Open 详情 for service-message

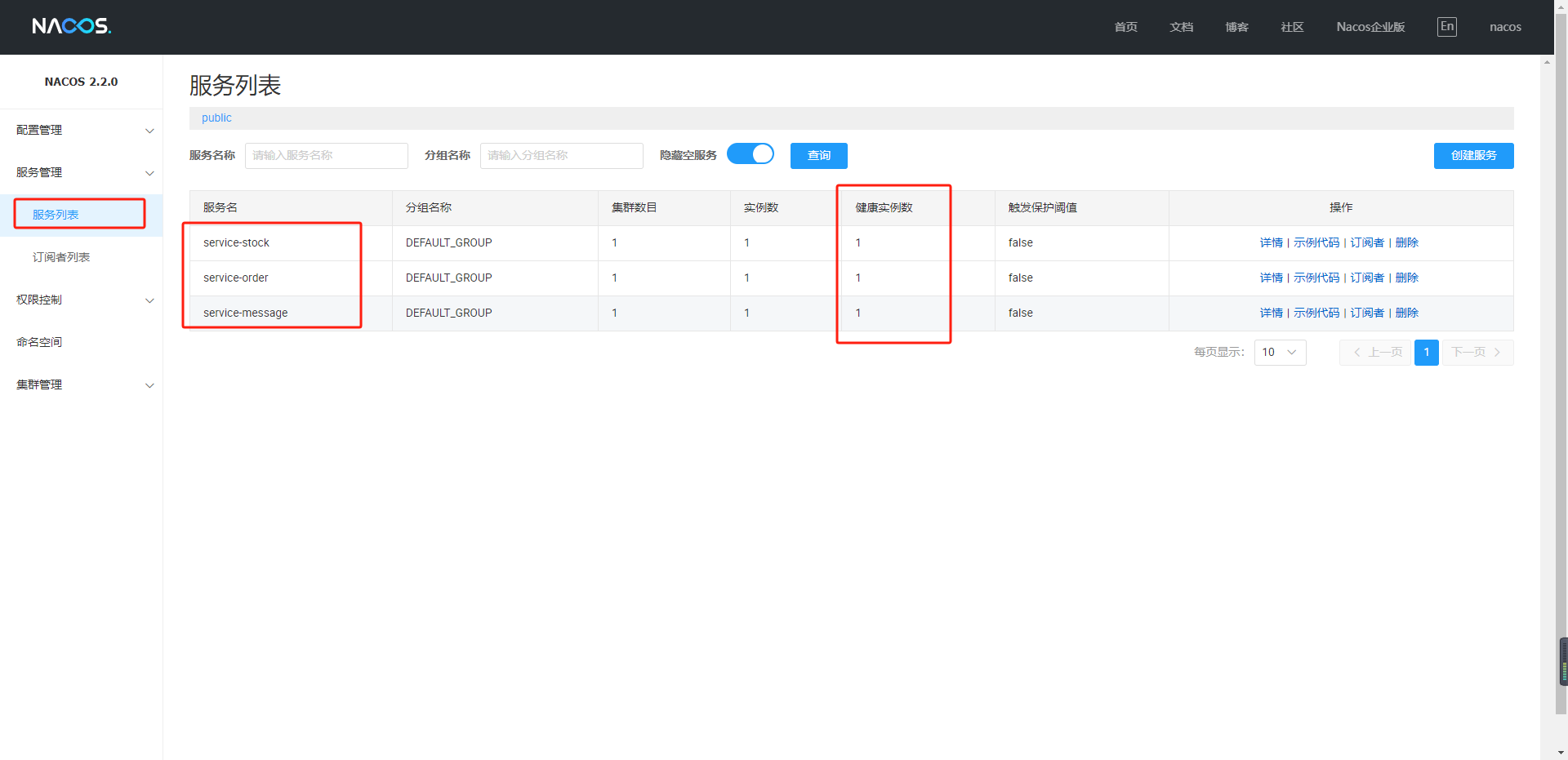point(1271,313)
